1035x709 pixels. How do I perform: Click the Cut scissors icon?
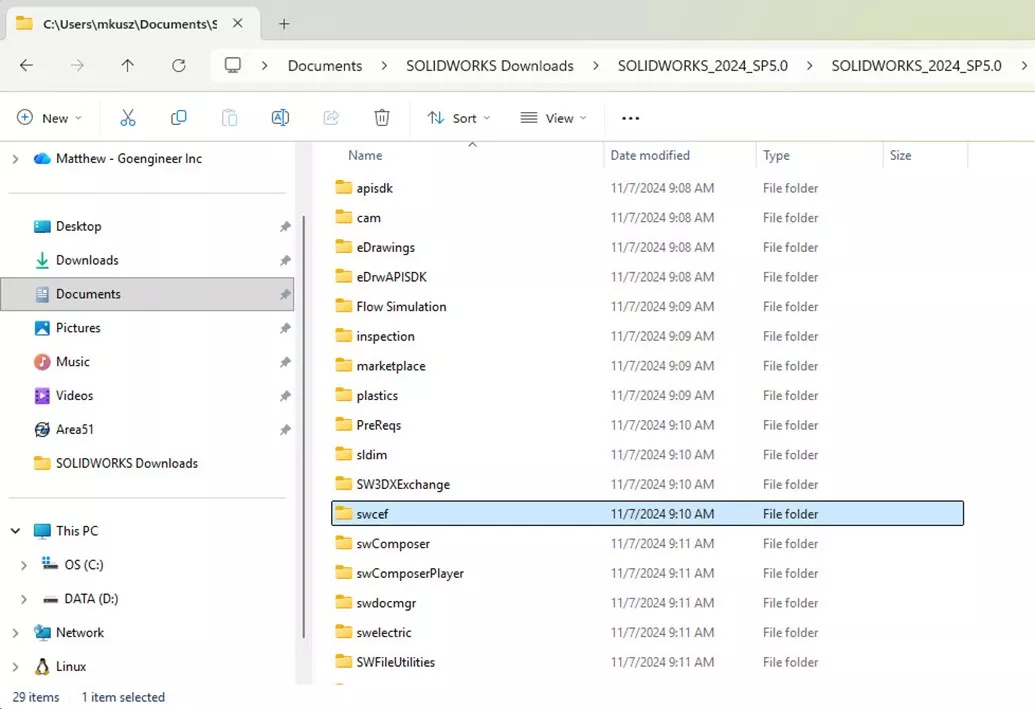127,118
